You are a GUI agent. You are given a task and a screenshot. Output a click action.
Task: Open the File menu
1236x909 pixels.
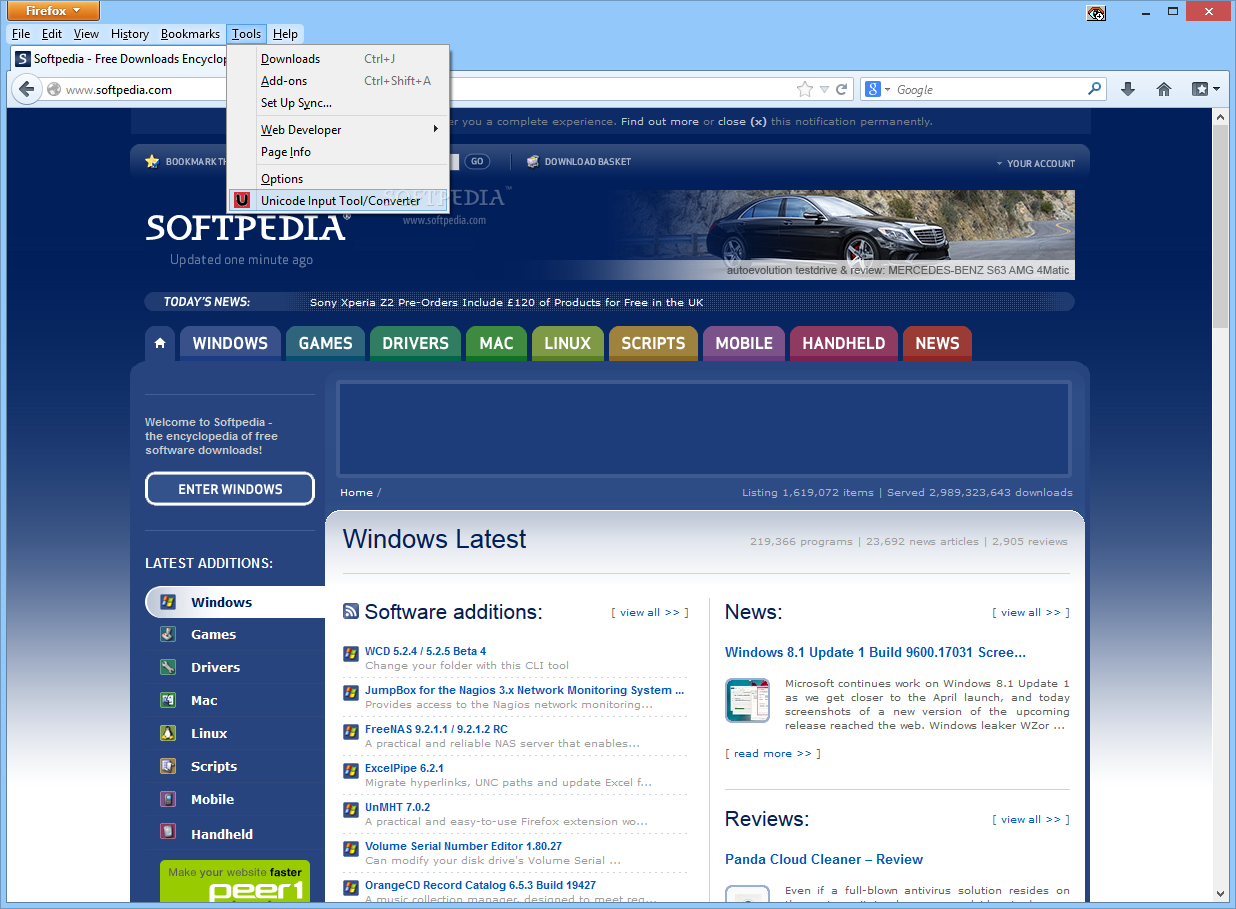pyautogui.click(x=21, y=34)
